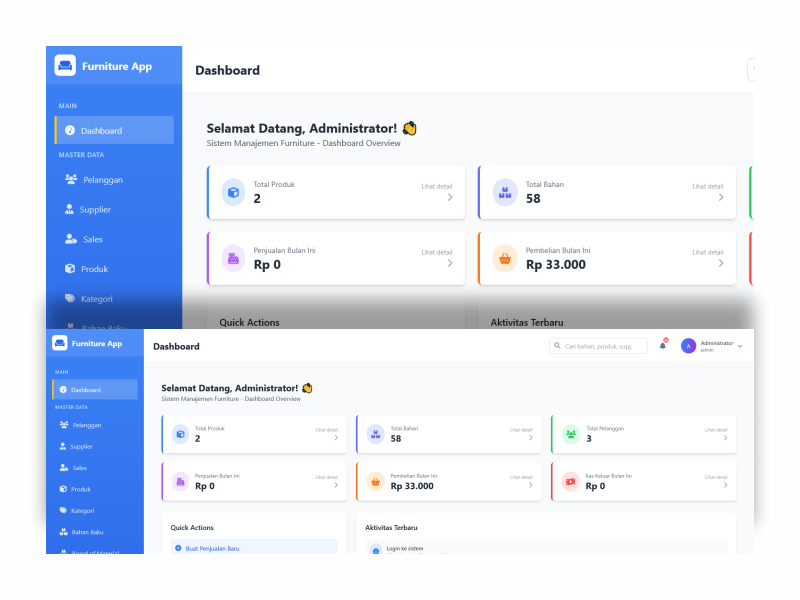Select Sales in the smaller bottom sidebar
800x600 pixels.
pyautogui.click(x=79, y=468)
